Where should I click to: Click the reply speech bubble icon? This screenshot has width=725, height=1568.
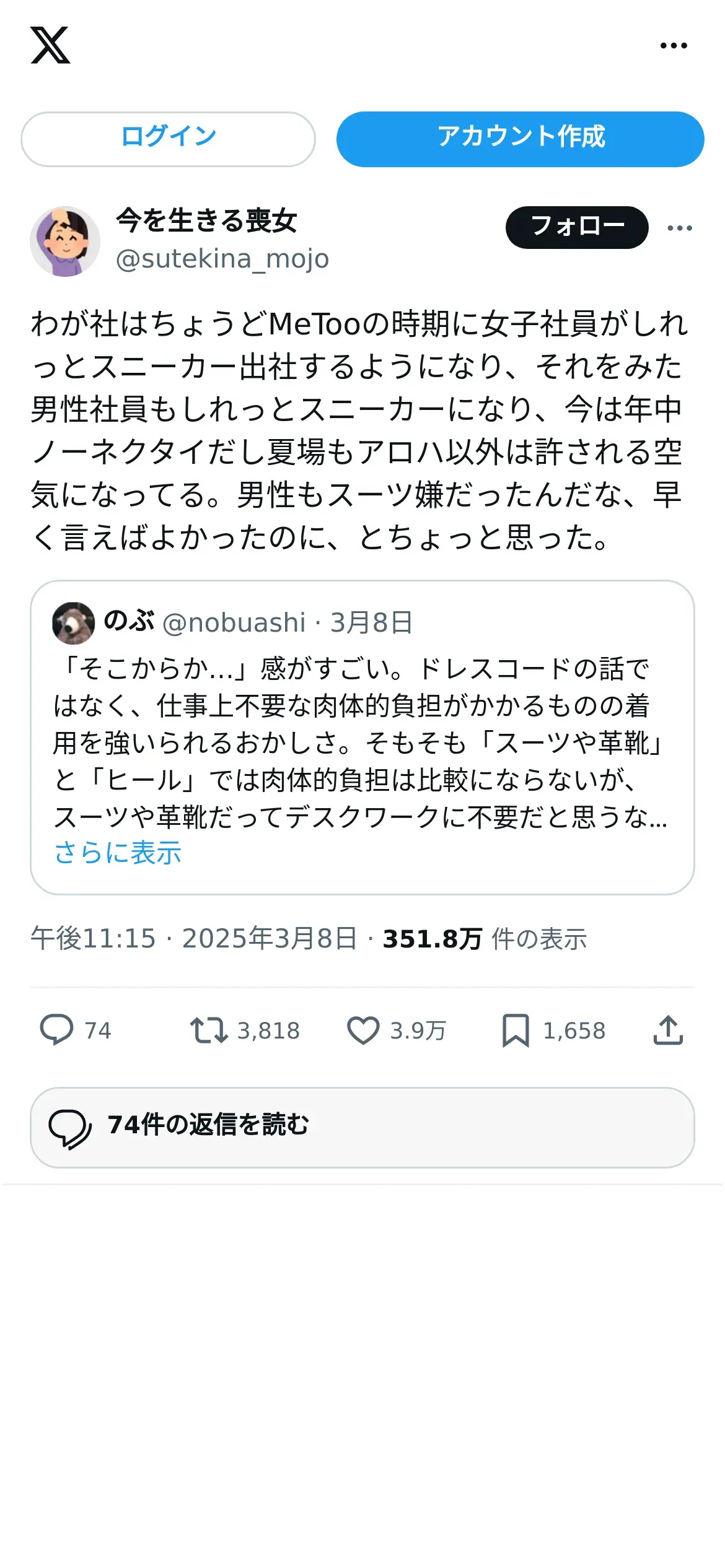coord(56,1030)
